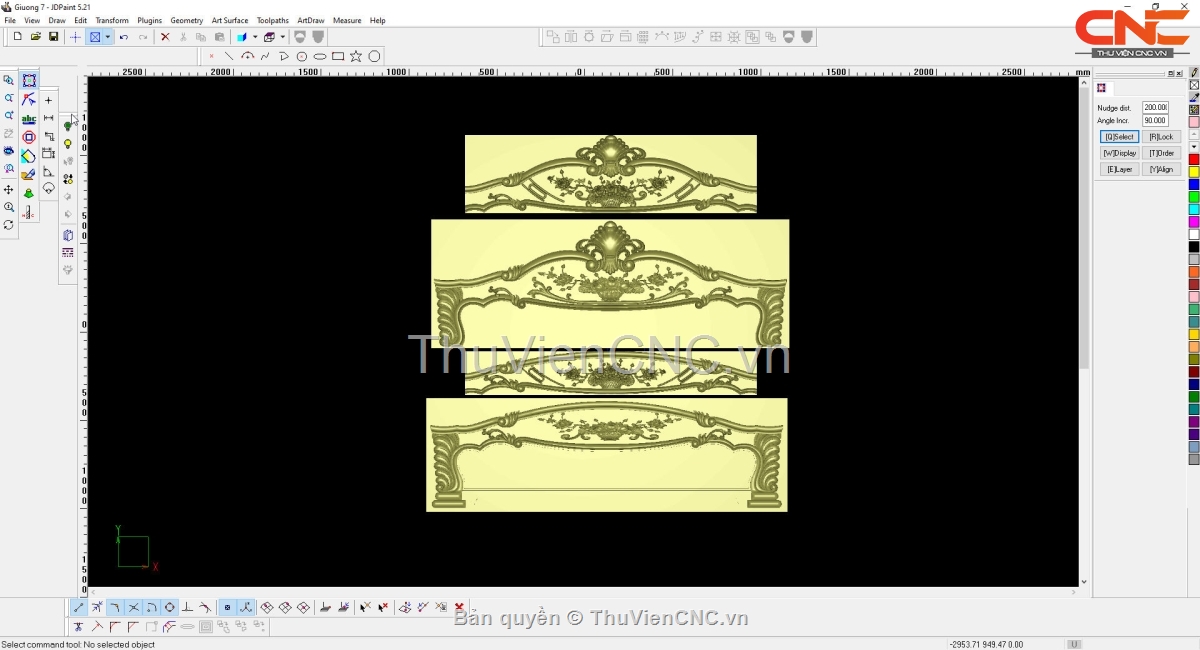
Task: Delete selection with the red X icon
Action: [165, 37]
